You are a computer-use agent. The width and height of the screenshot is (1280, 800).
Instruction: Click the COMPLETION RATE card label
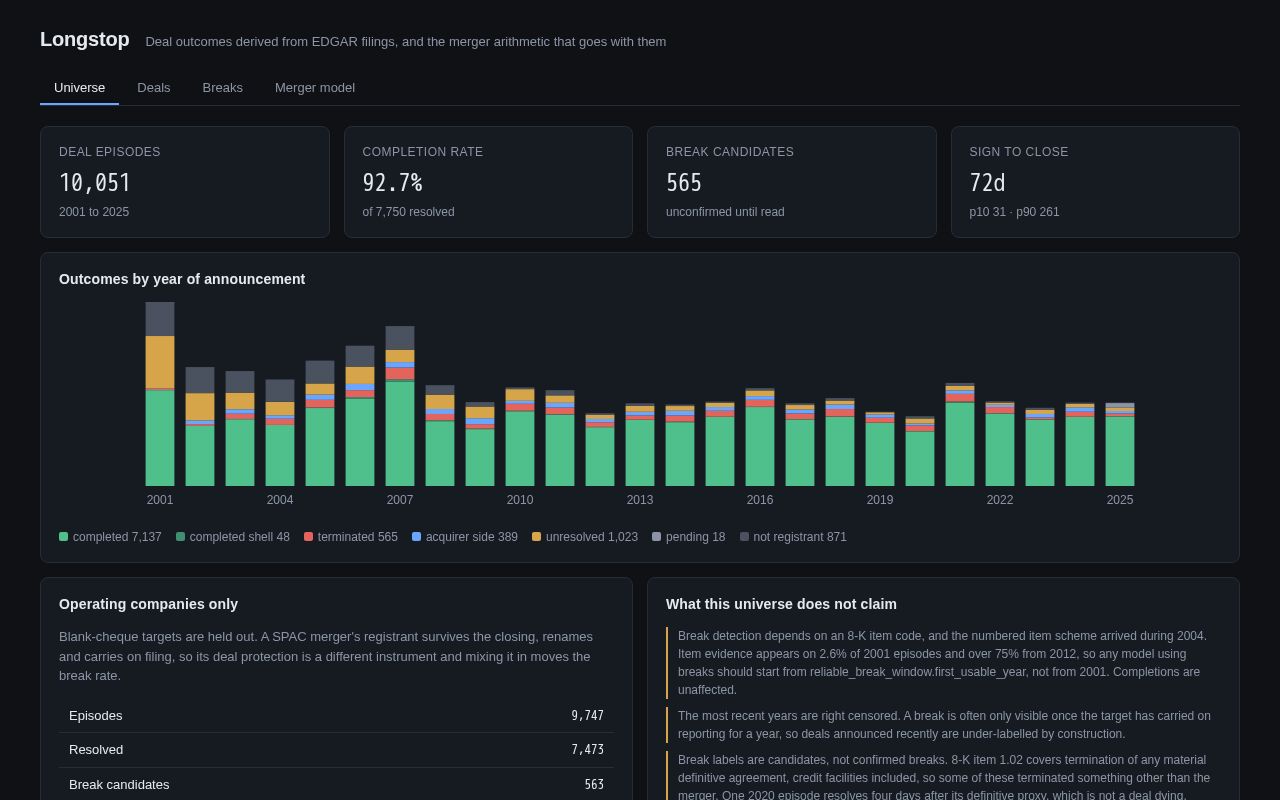pos(423,152)
